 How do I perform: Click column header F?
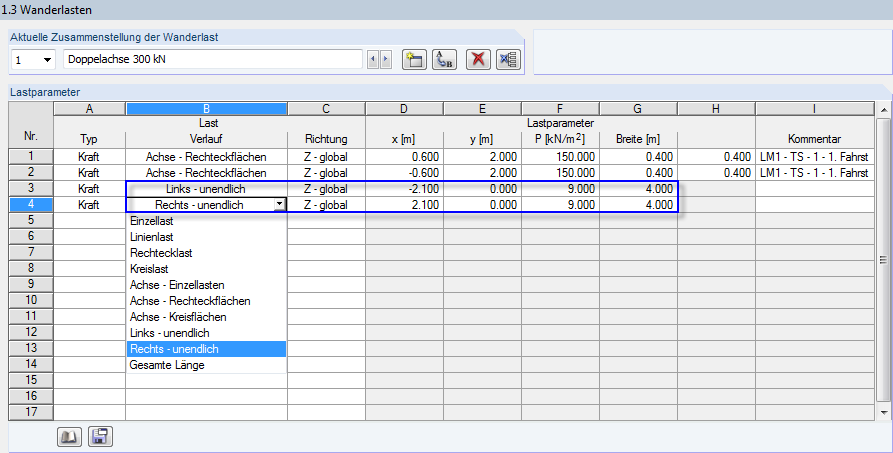coord(560,109)
